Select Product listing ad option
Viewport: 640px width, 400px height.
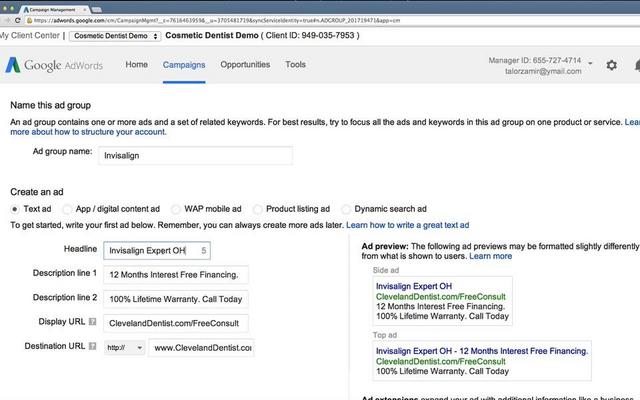pos(258,209)
